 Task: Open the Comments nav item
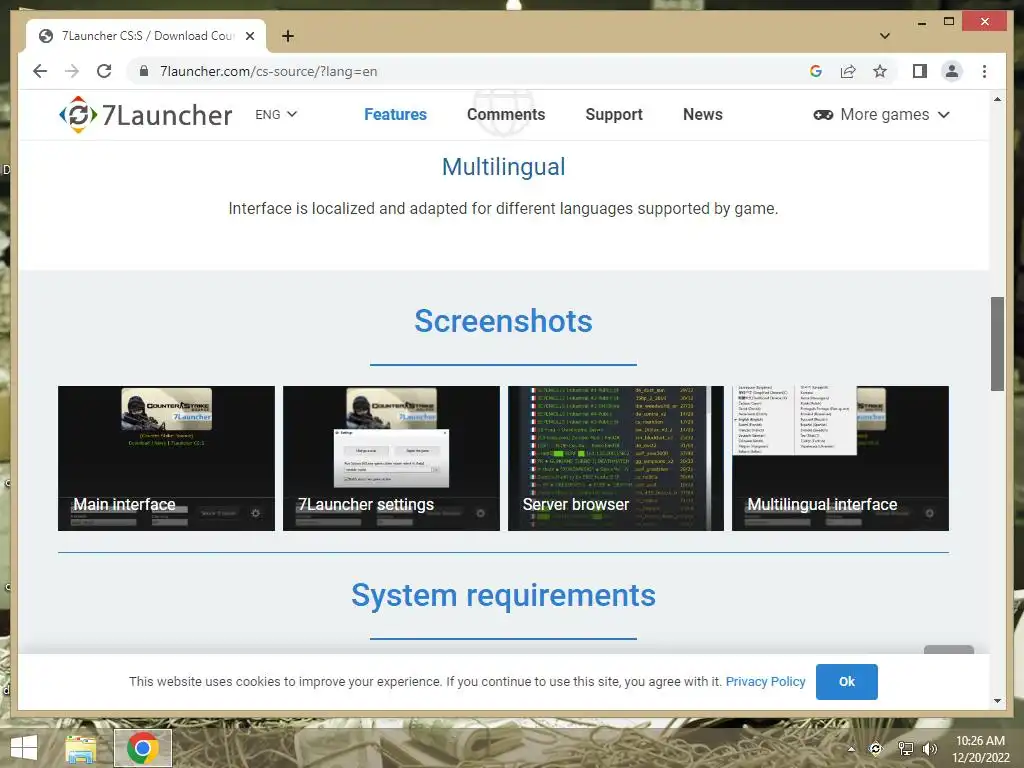pyautogui.click(x=505, y=114)
